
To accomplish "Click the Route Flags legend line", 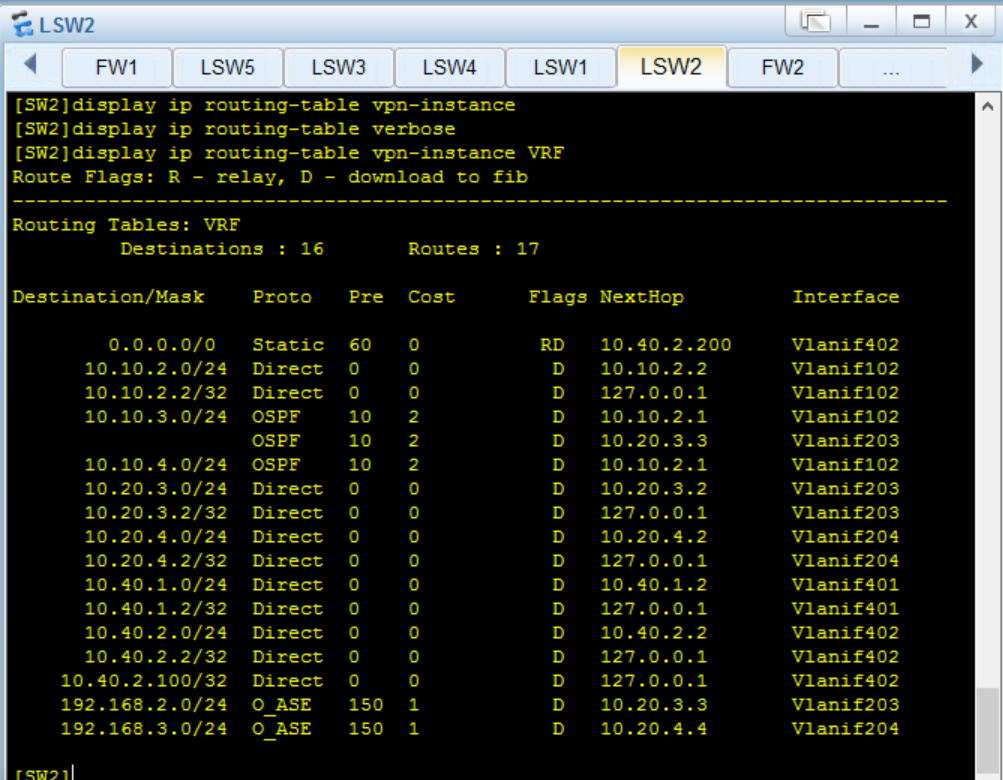I will 270,177.
